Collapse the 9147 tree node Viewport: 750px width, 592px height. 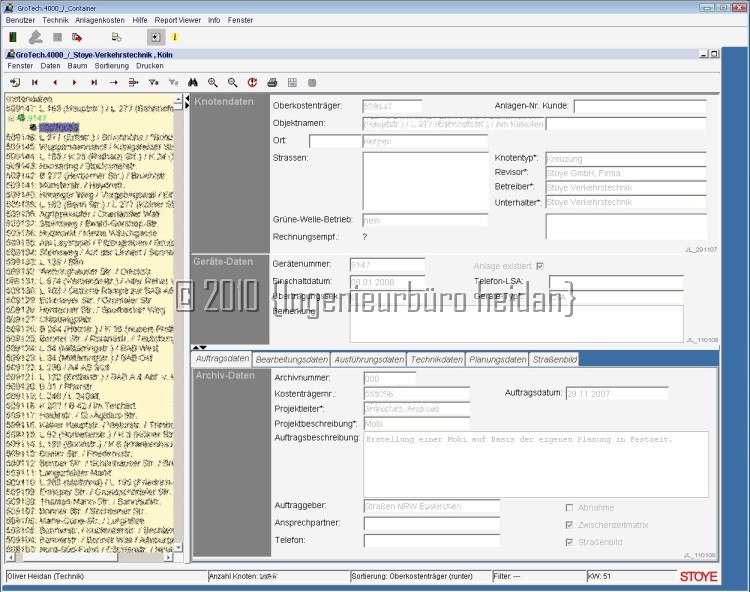point(11,118)
